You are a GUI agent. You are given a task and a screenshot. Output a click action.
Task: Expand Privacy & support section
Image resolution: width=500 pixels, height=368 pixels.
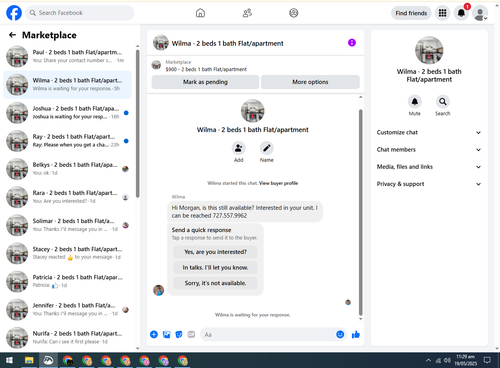click(429, 184)
